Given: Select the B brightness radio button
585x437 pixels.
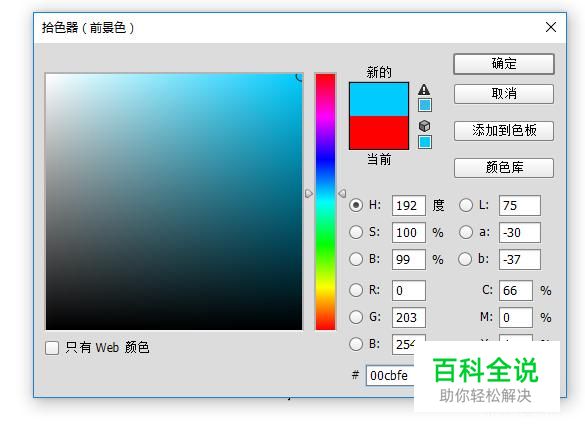Looking at the screenshot, I should pyautogui.click(x=356, y=259).
